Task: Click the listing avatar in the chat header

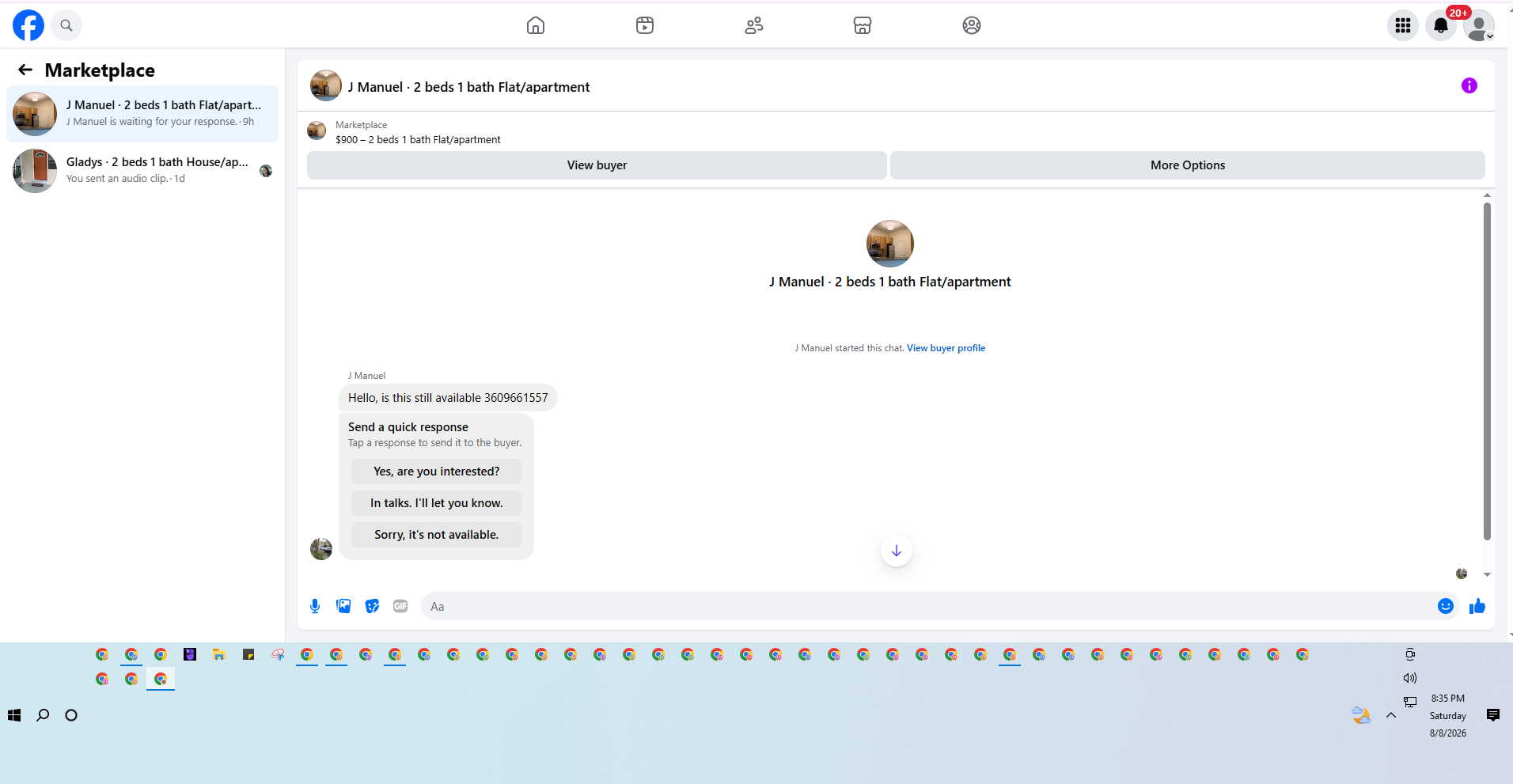Action: 326,85
